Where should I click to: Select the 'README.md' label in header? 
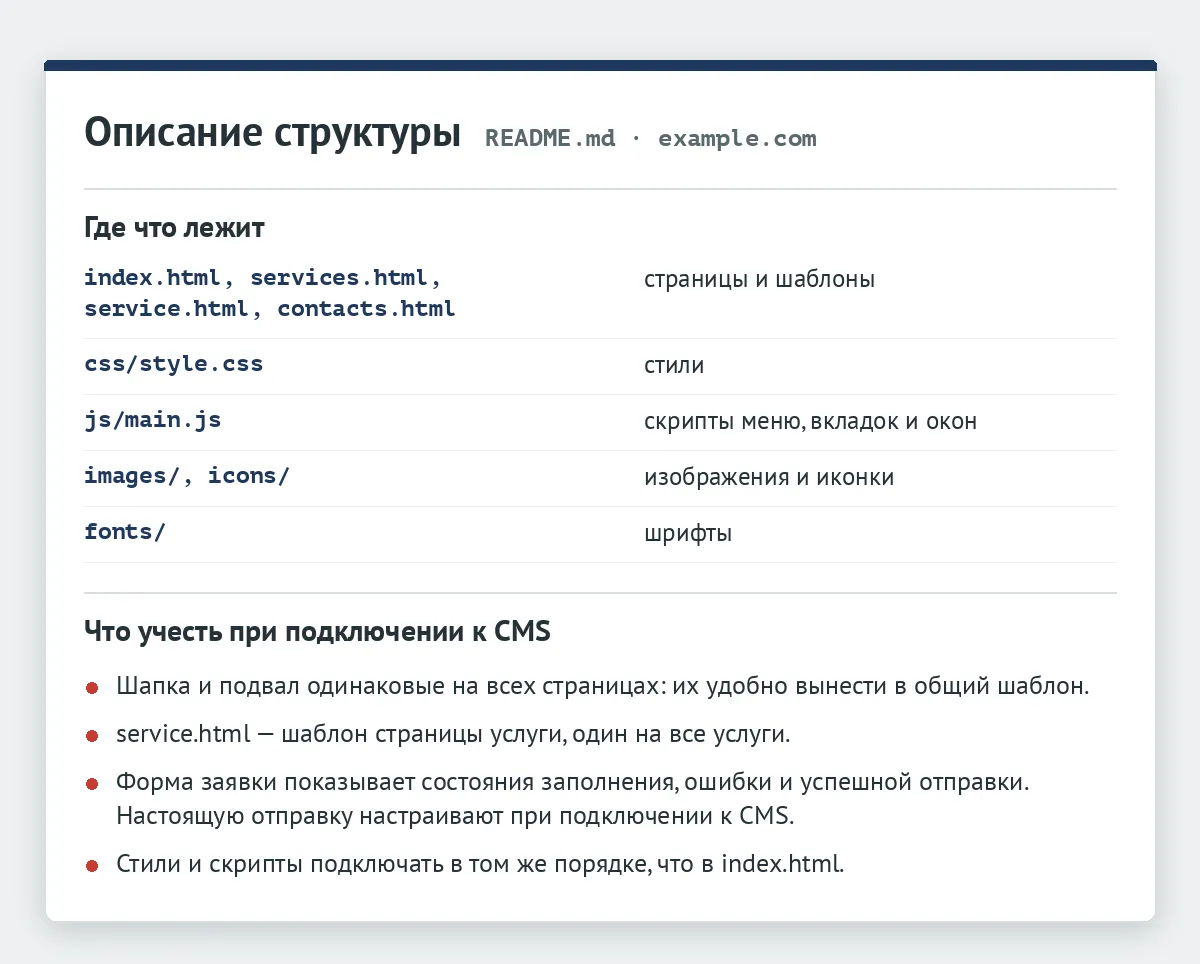pyautogui.click(x=551, y=138)
